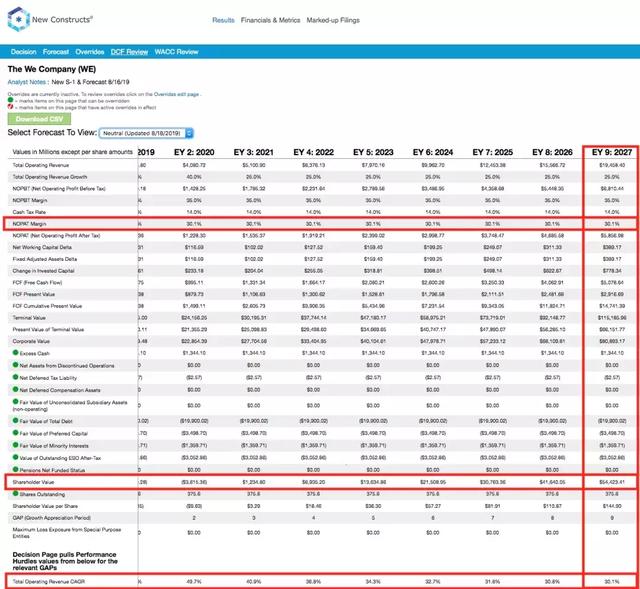Click green dot beside Value of Outstanding ESO After-Tax
The image size is (640, 589).
(13, 457)
